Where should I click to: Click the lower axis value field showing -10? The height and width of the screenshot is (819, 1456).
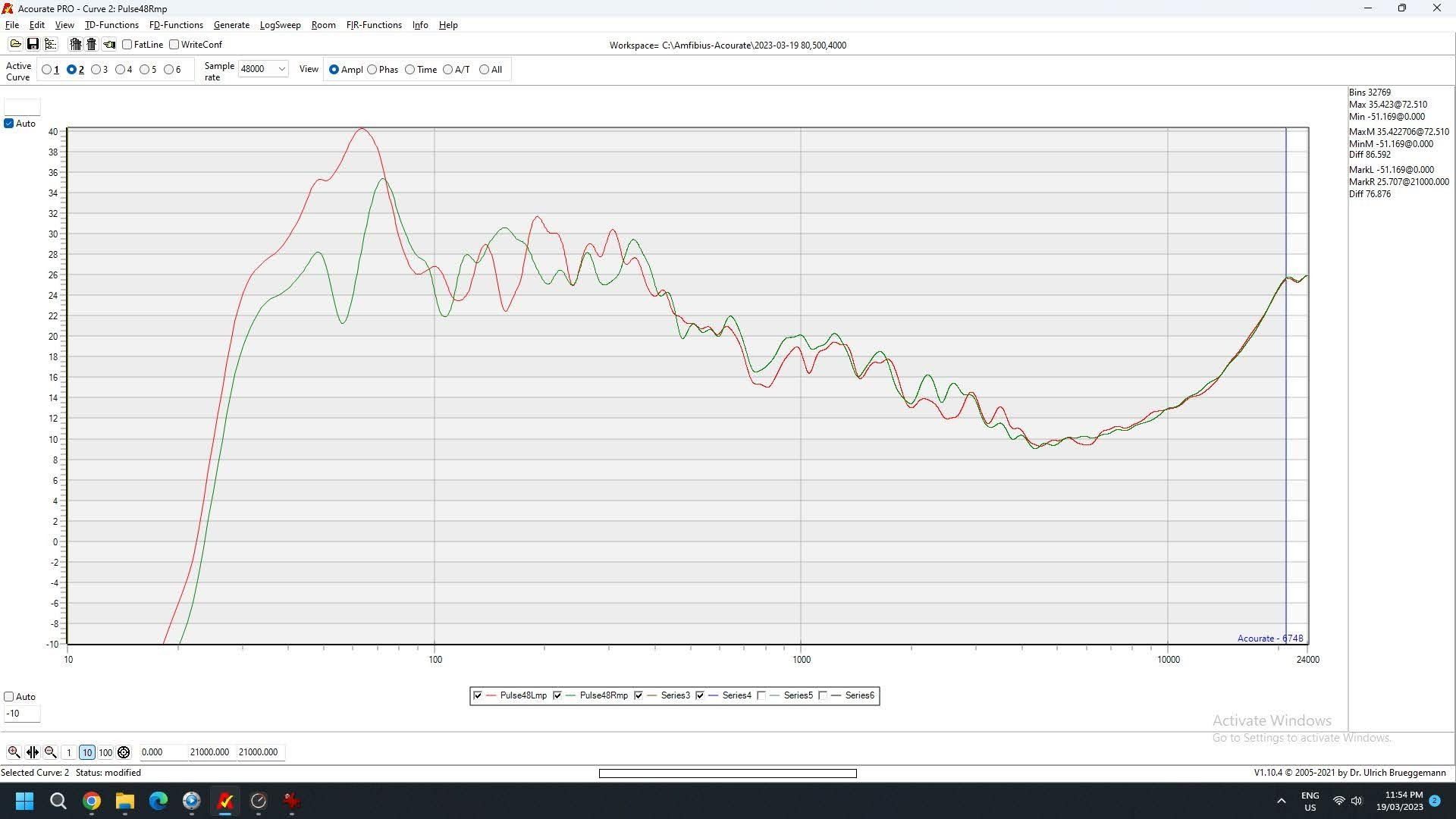click(22, 714)
